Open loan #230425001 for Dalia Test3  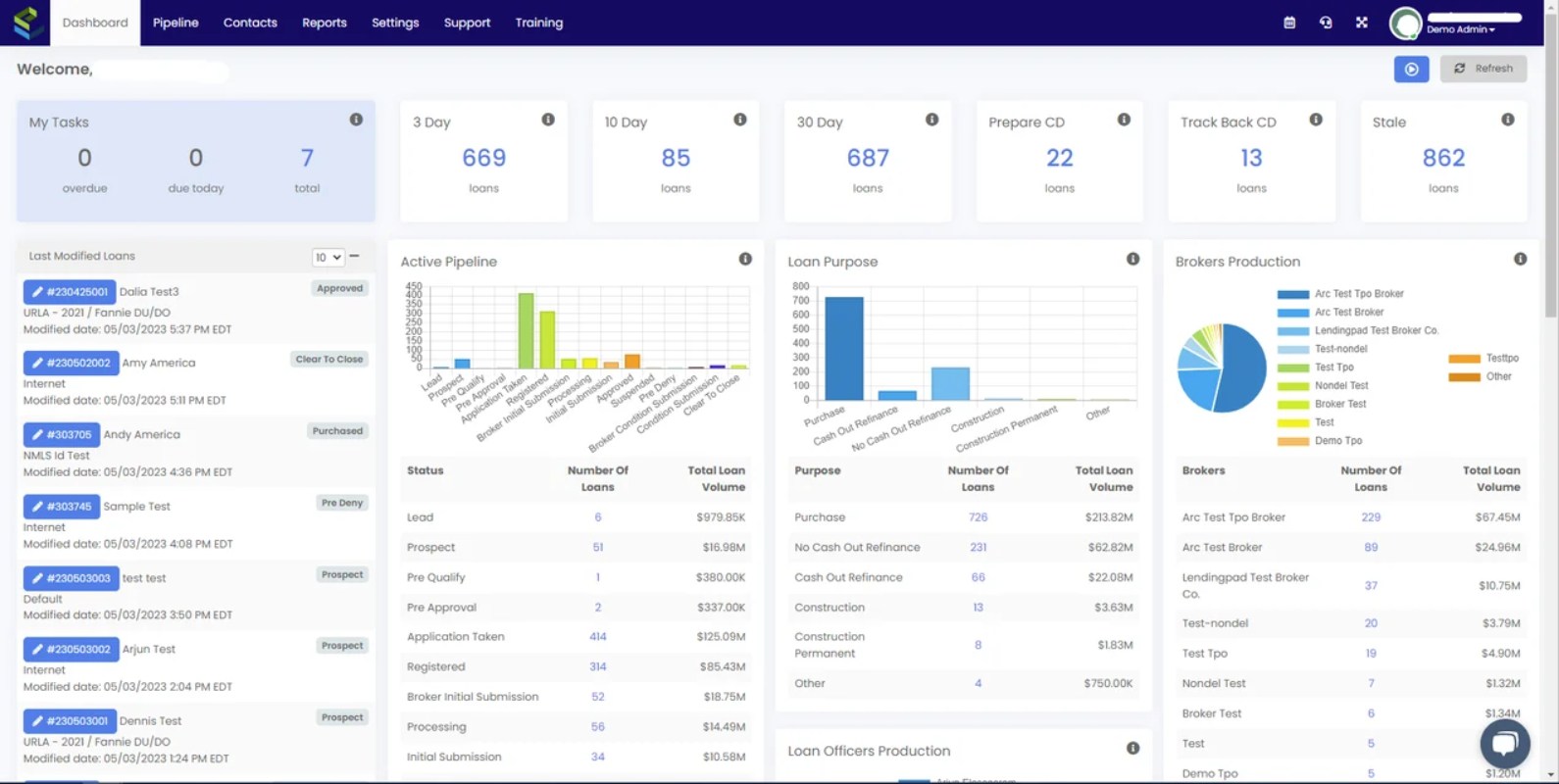(70, 292)
